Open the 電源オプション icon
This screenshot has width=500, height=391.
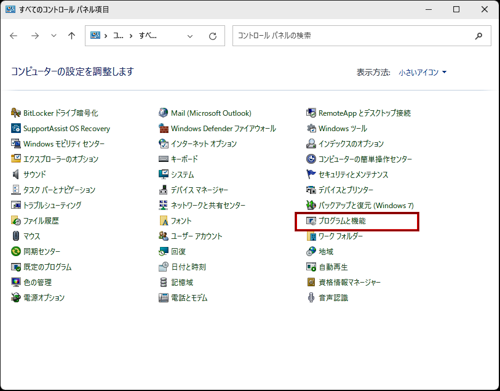pos(16,297)
